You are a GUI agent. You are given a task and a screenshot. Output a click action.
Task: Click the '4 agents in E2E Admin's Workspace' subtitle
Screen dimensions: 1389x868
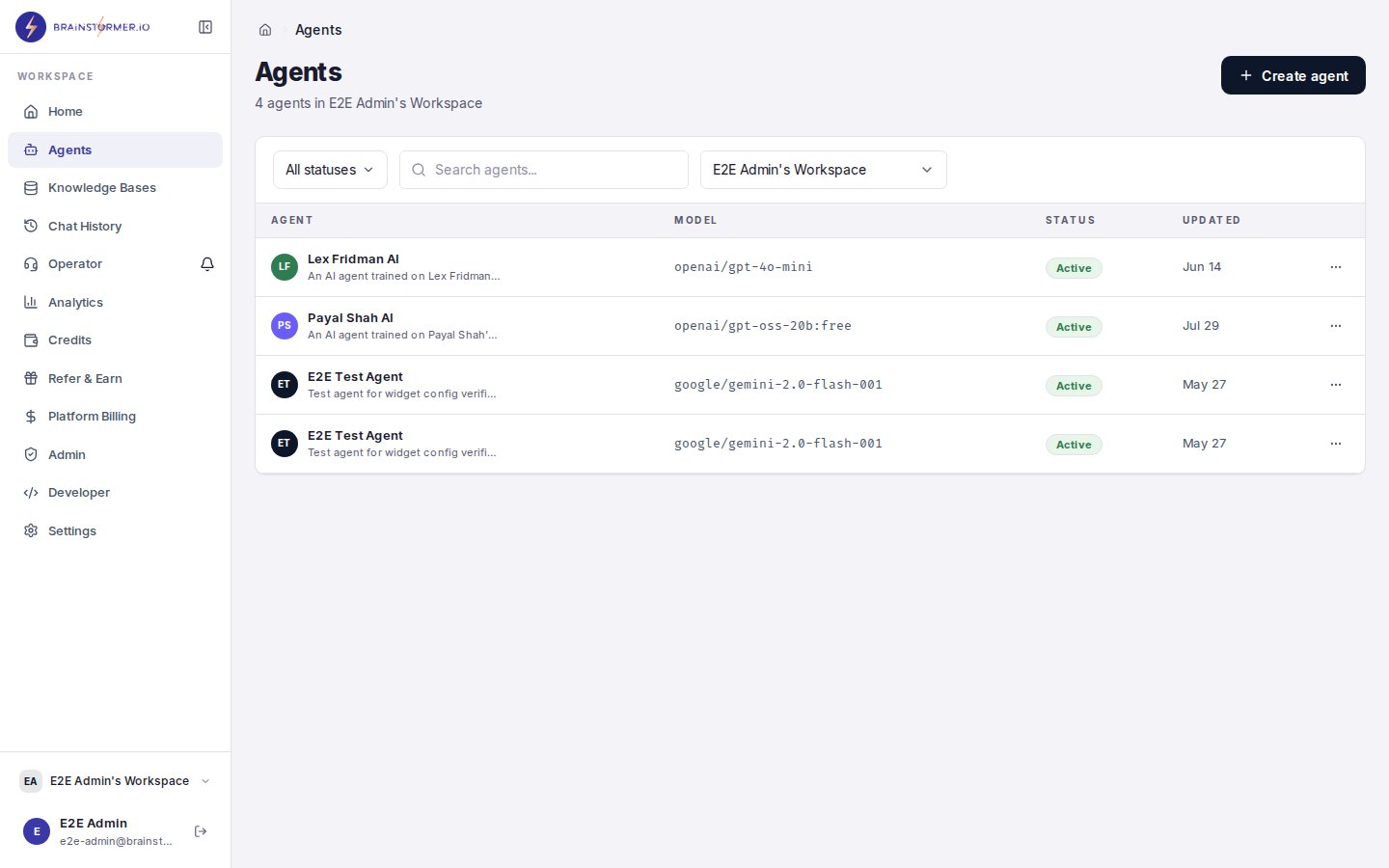coord(368,103)
